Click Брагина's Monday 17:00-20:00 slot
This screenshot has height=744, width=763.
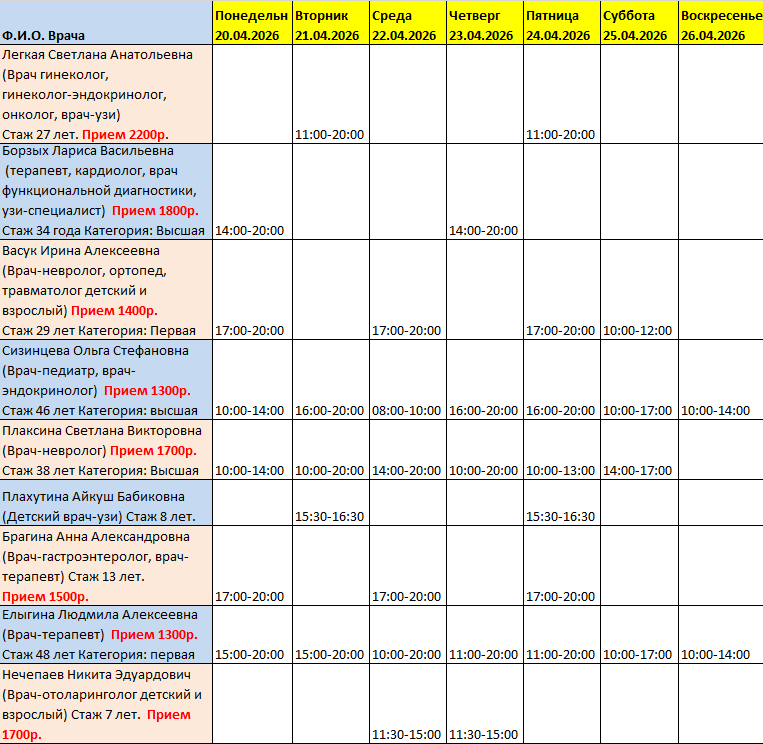click(x=252, y=597)
